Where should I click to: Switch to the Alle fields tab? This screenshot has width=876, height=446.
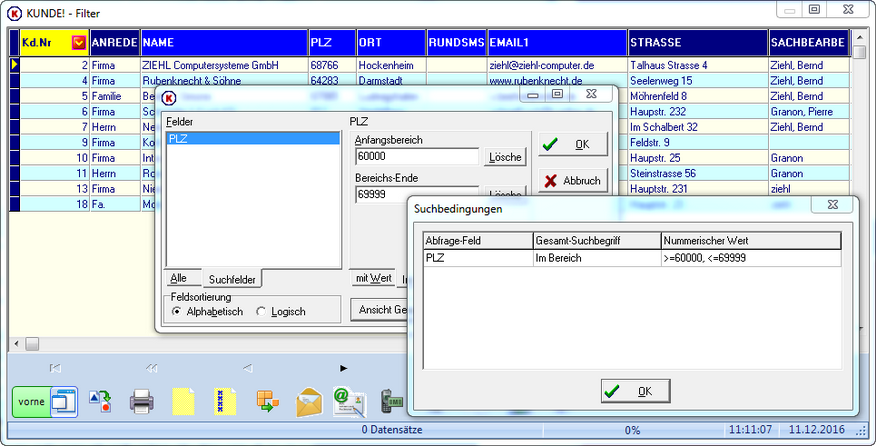(x=179, y=278)
